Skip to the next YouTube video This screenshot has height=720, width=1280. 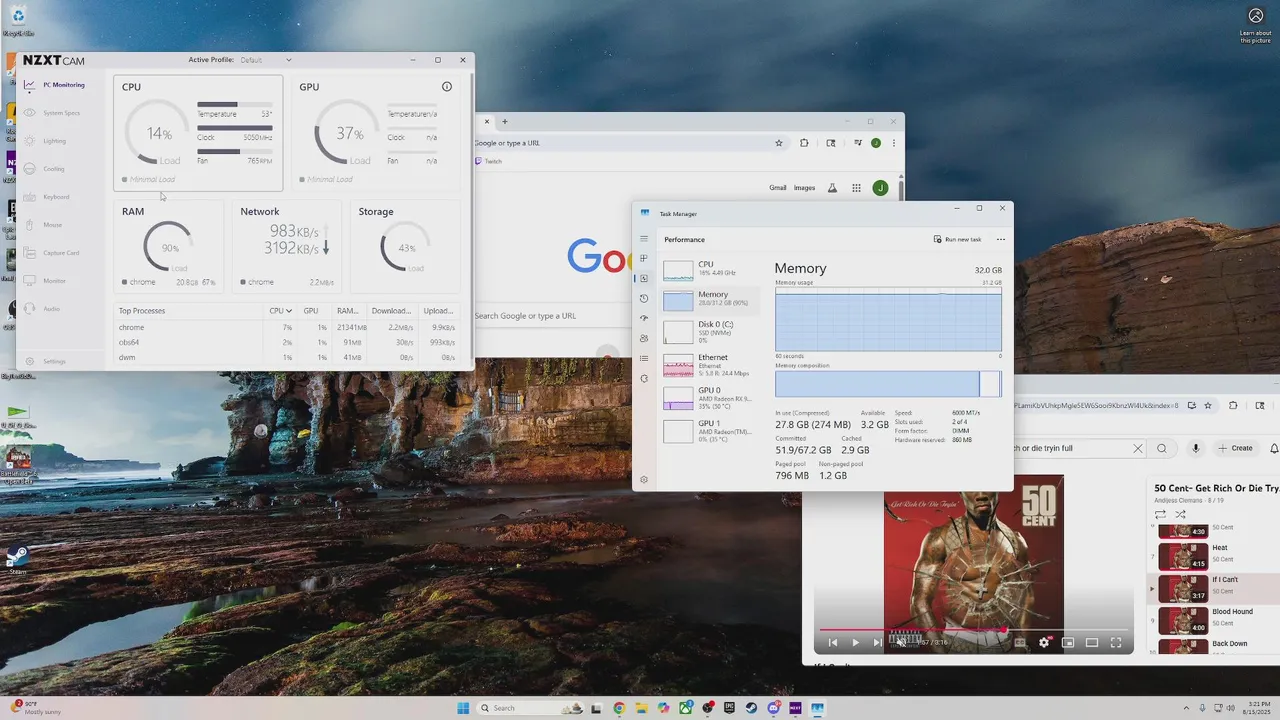coord(878,642)
